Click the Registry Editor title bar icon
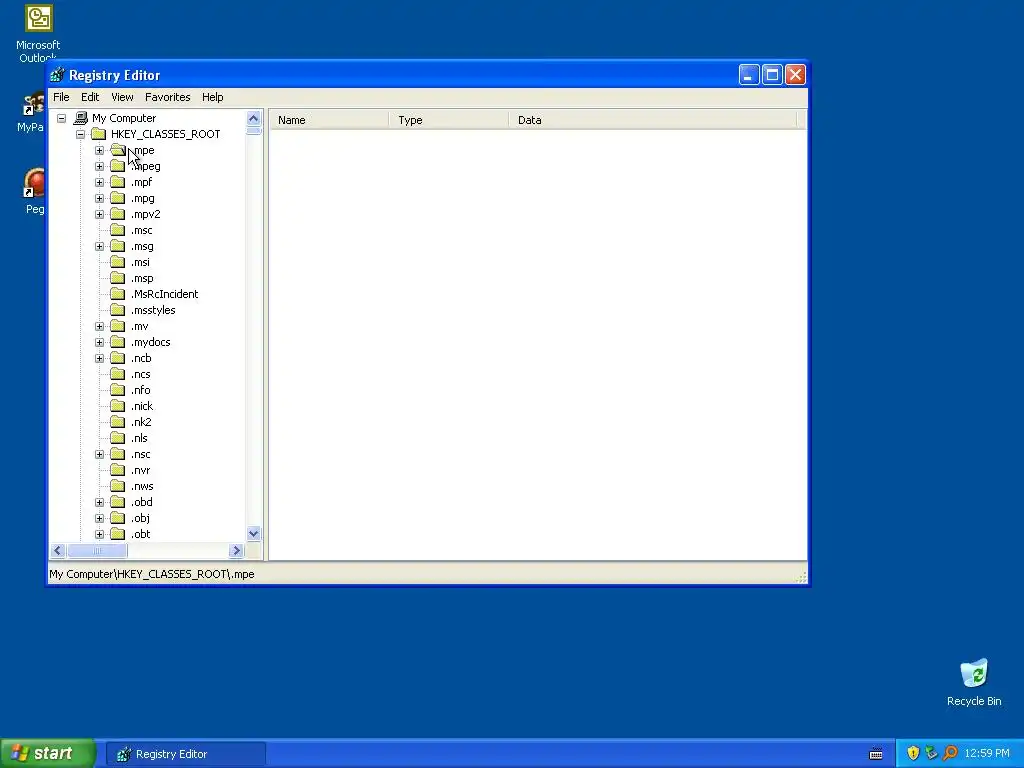 [x=57, y=75]
